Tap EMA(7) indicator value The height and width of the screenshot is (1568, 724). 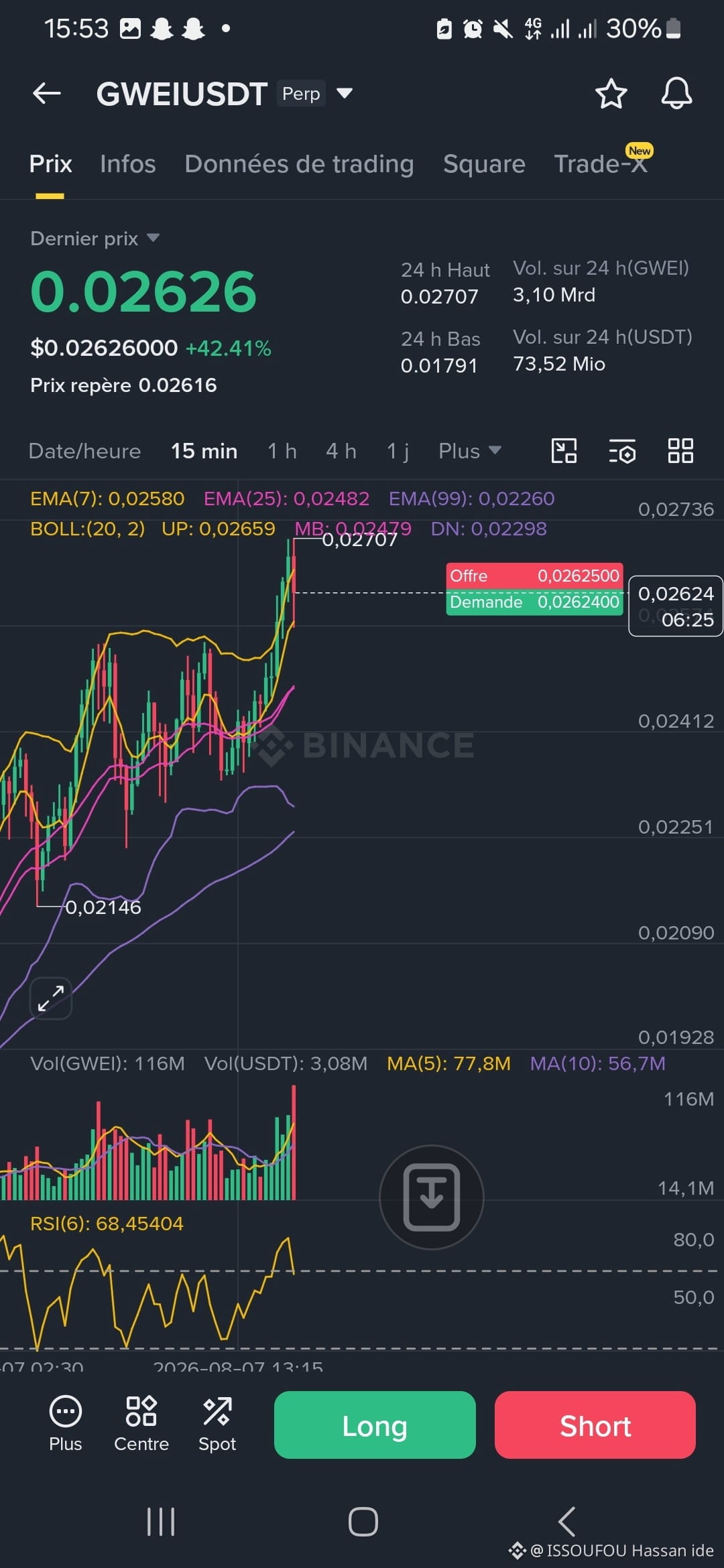107,499
